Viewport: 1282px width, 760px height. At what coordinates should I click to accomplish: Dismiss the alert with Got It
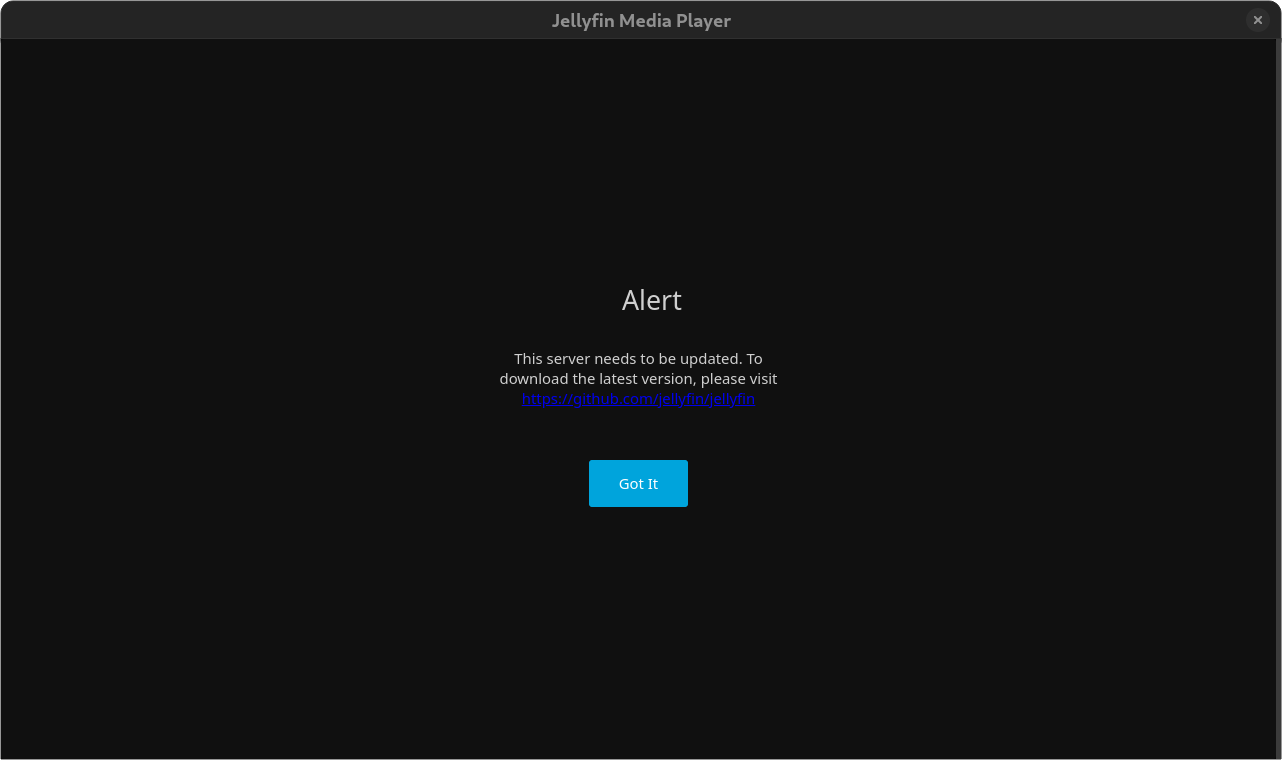coord(638,484)
